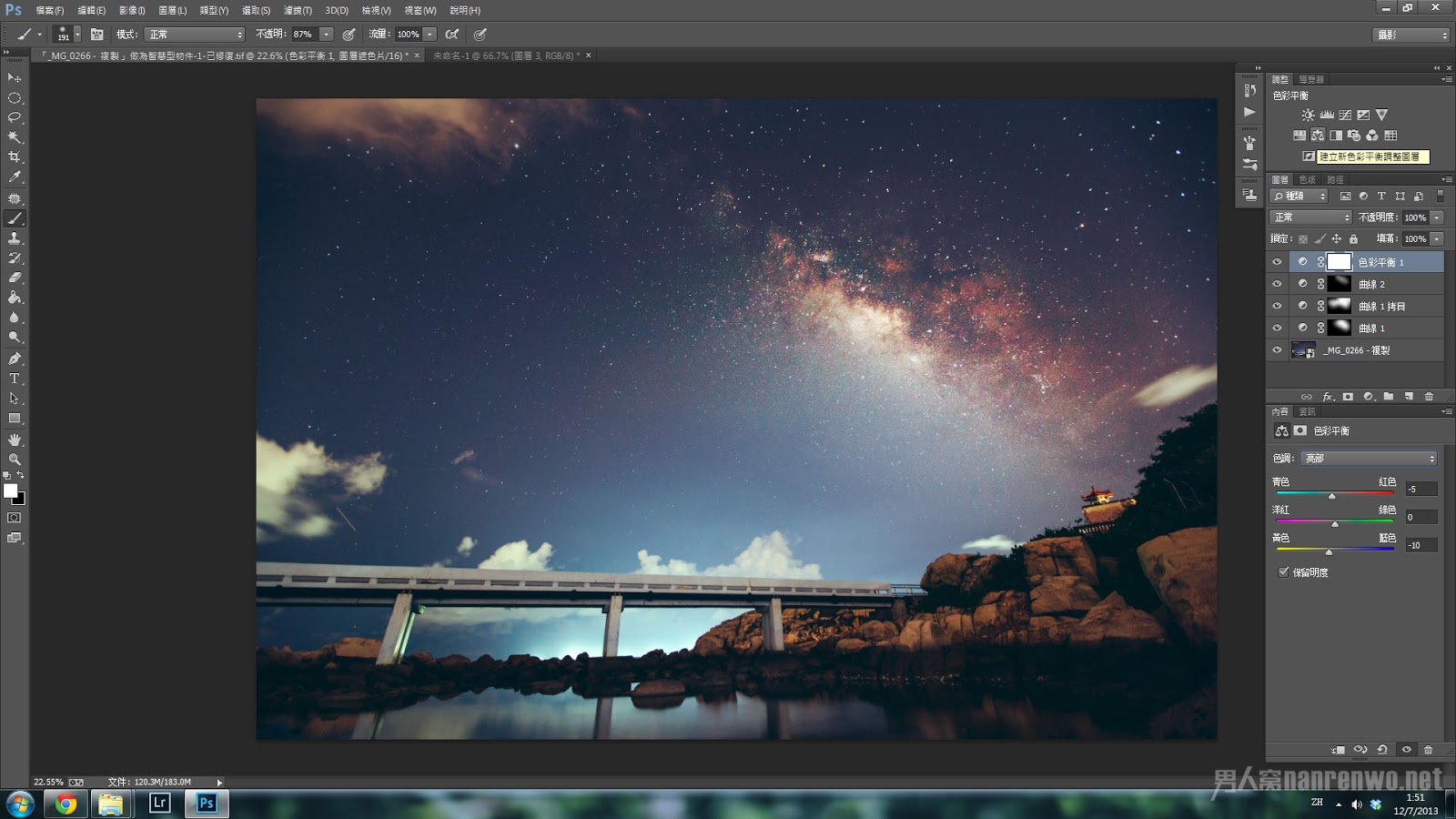Open the 色調 亮部 dropdown
The height and width of the screenshot is (819, 1456).
(1369, 458)
